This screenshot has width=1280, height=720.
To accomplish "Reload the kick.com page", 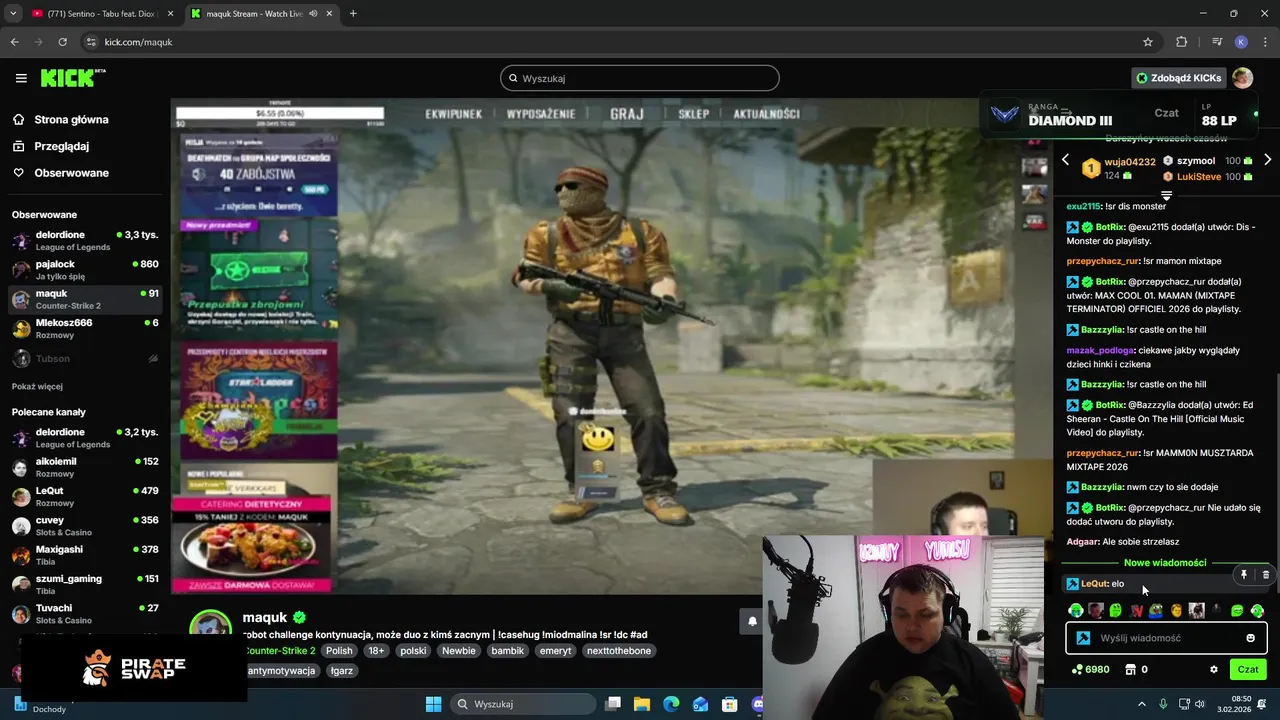I will pyautogui.click(x=63, y=42).
